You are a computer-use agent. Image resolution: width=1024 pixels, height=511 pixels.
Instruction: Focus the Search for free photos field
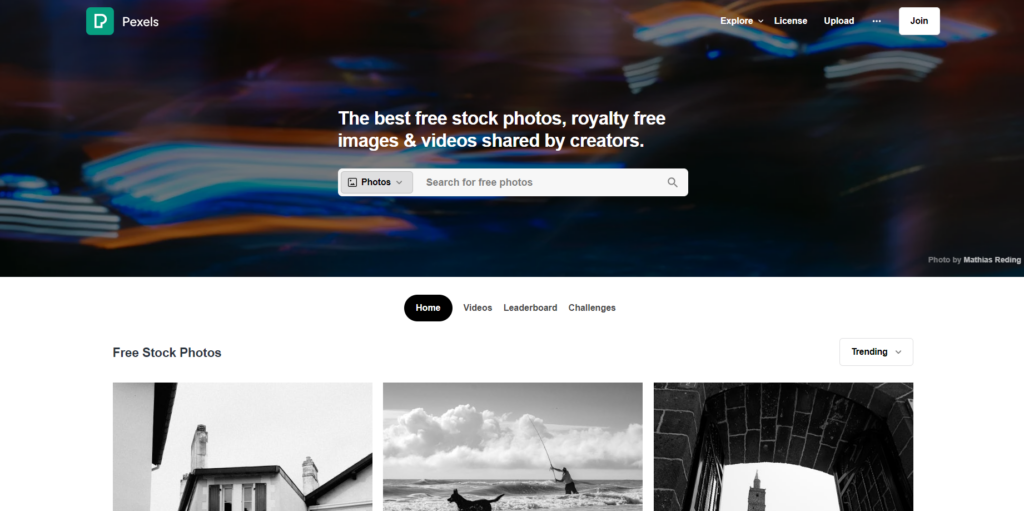[542, 182]
